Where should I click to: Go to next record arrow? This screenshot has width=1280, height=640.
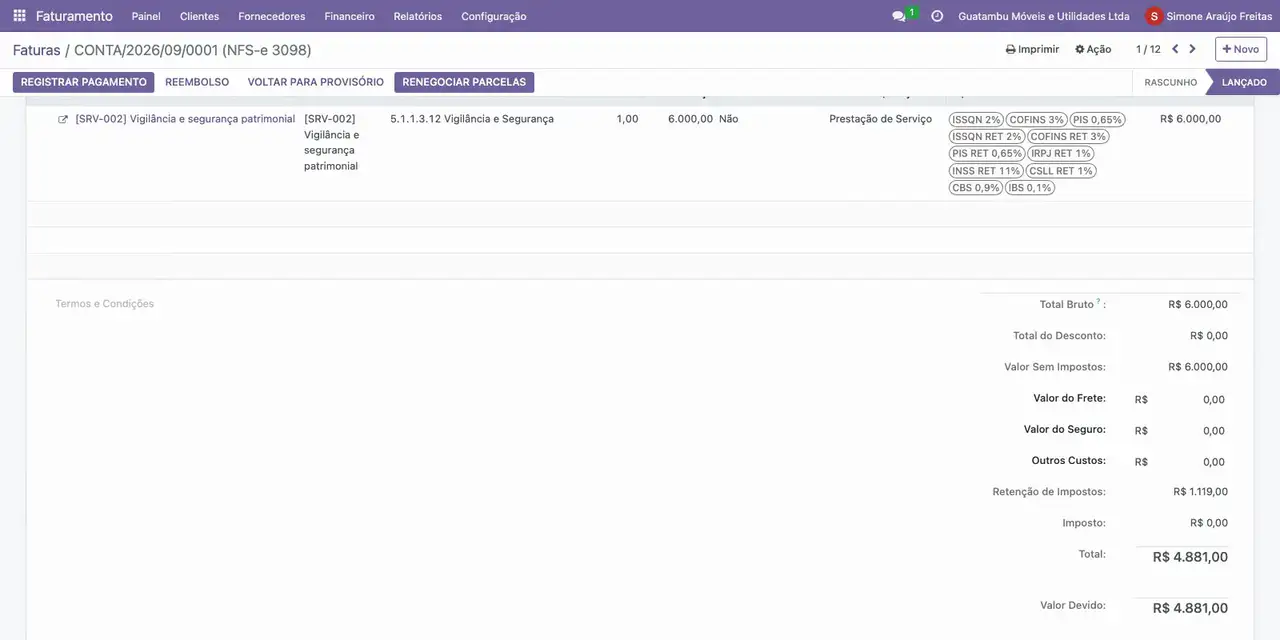pyautogui.click(x=1192, y=49)
